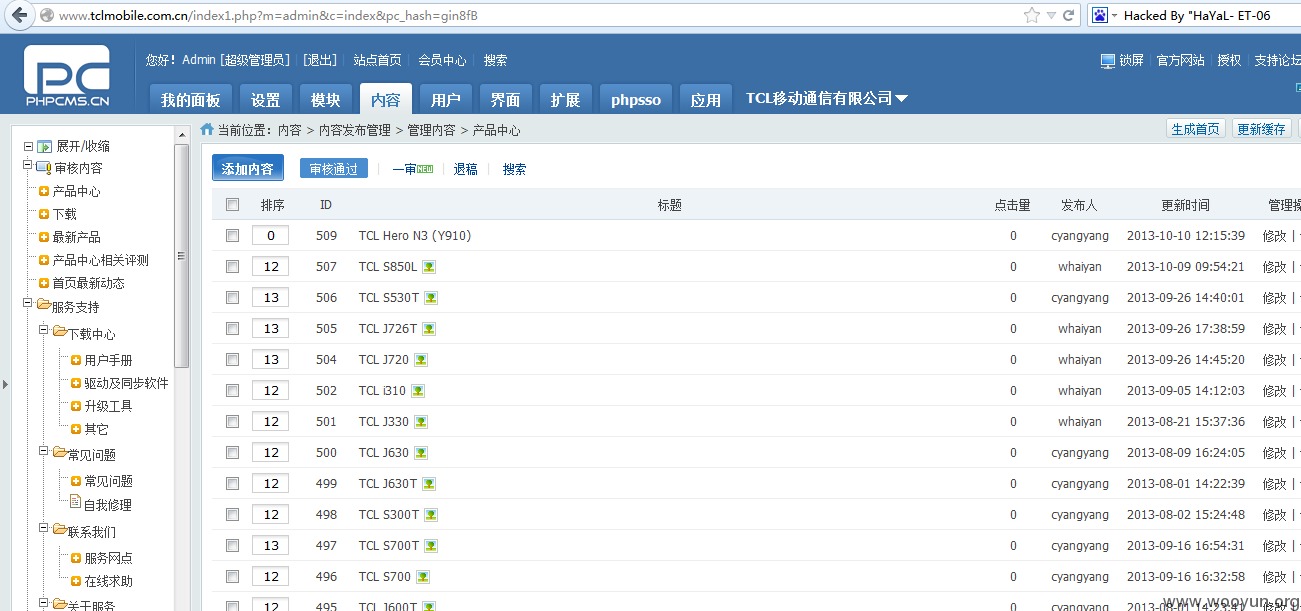Viewport: 1301px width, 611px height.
Task: Check the box for TCL J330 row
Action: (233, 422)
